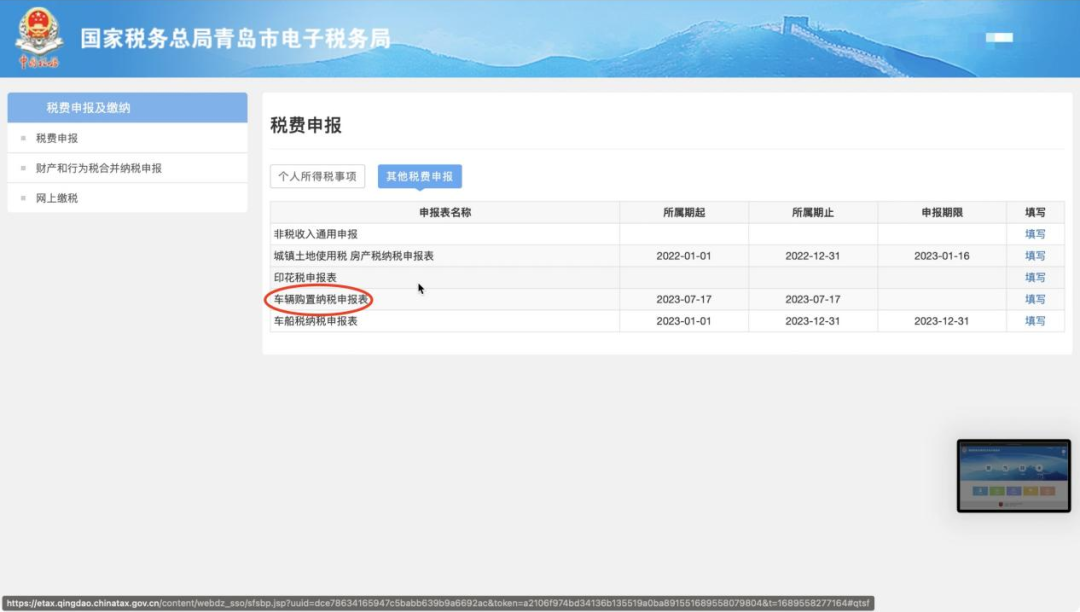Switch to 个人所得税事项 tab
The height and width of the screenshot is (612, 1080).
(x=317, y=176)
